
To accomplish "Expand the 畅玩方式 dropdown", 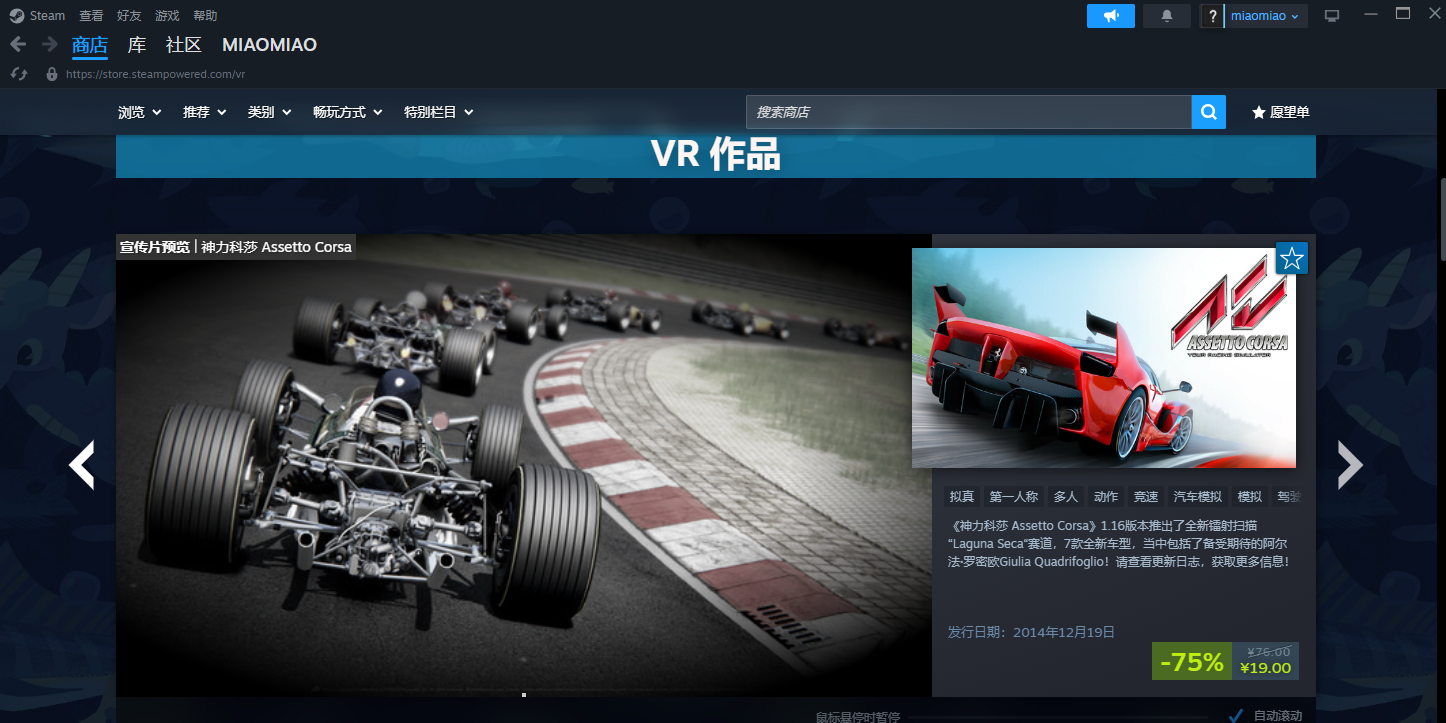I will point(347,112).
